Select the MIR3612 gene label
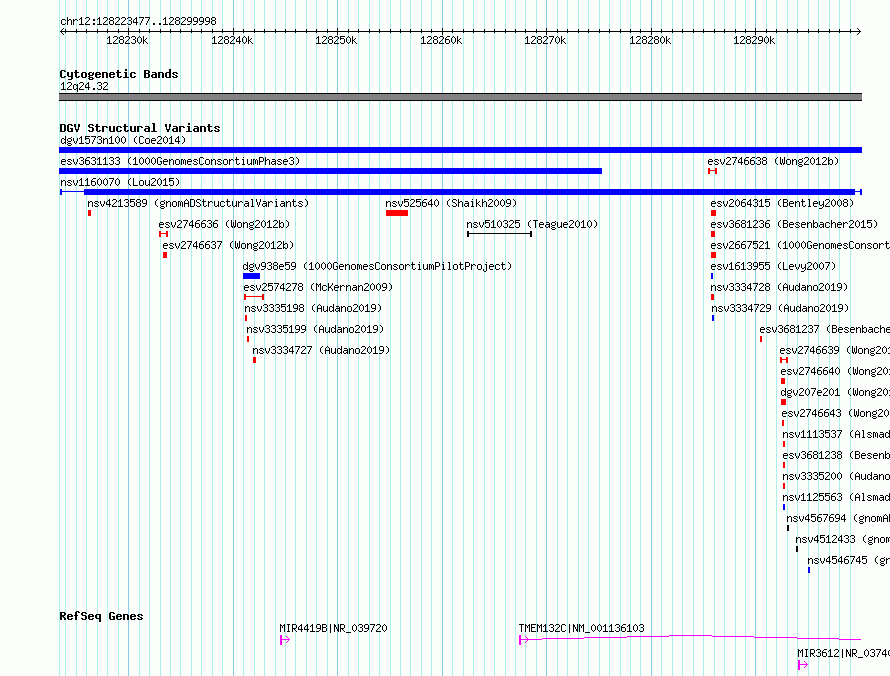The height and width of the screenshot is (676, 890). 843,653
